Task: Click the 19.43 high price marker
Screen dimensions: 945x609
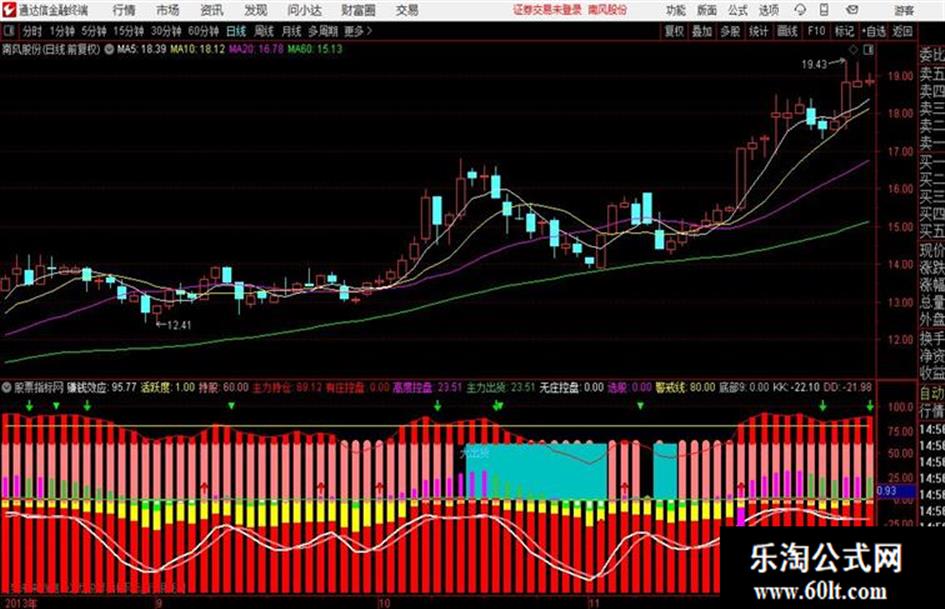Action: coord(814,64)
